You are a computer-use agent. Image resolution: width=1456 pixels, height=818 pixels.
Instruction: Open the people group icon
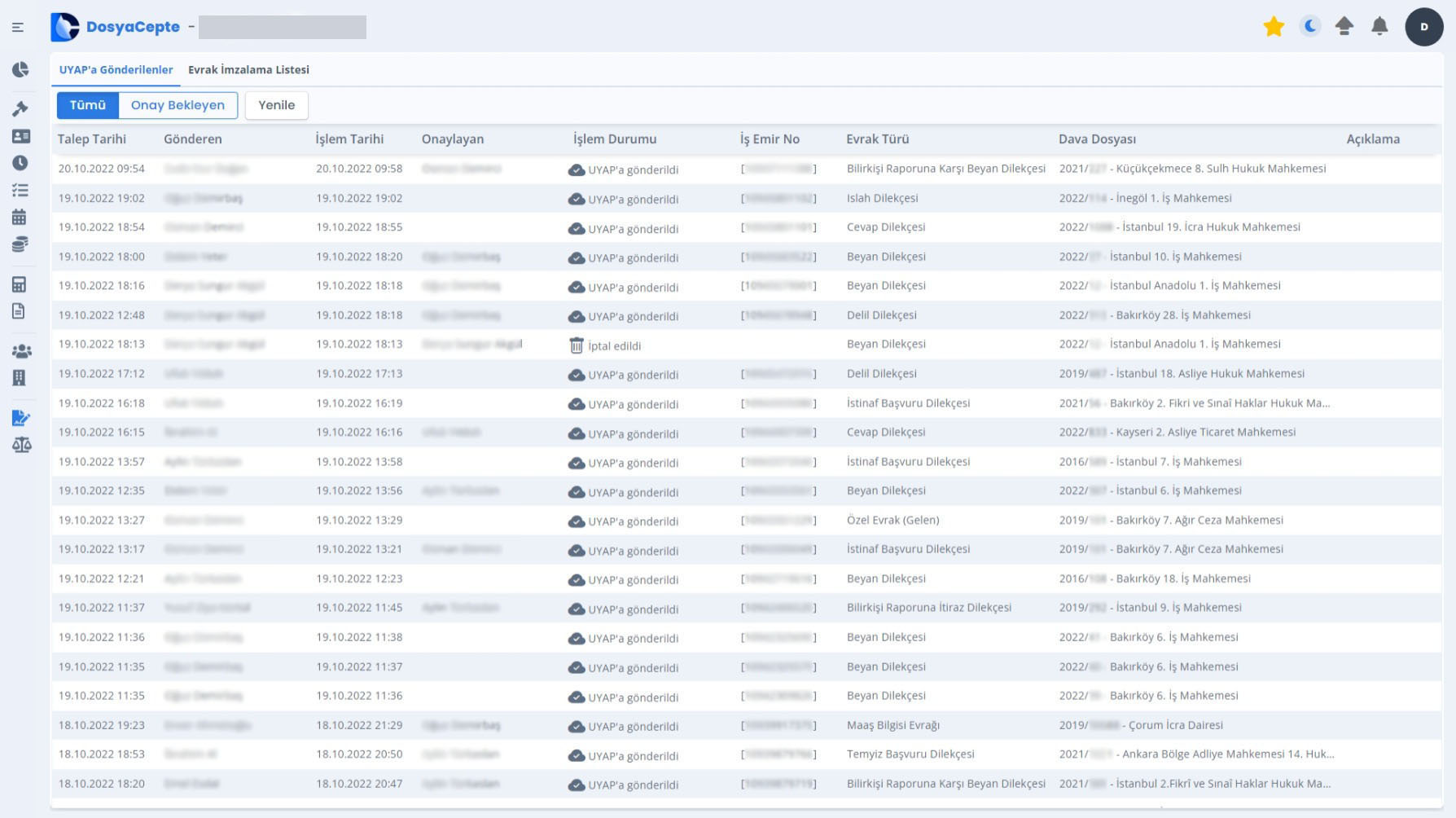22,351
